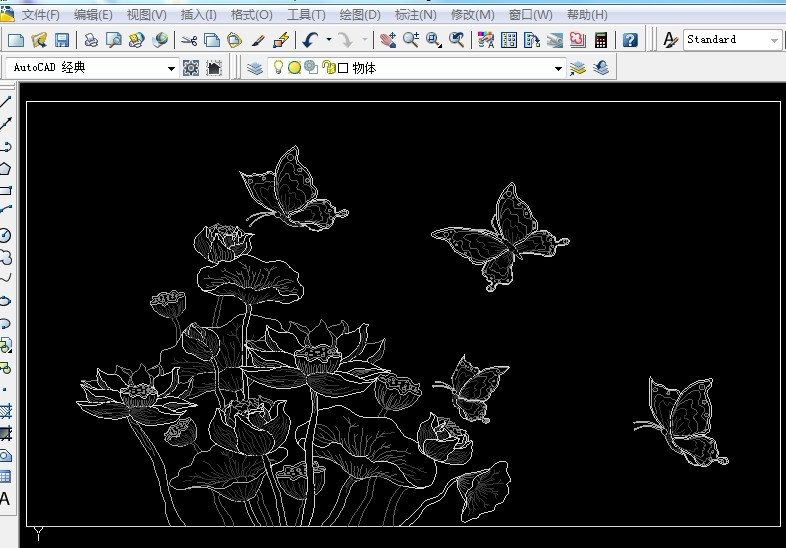This screenshot has height=548, width=786.
Task: Open the Multiline Text tool
Action: click(x=5, y=498)
